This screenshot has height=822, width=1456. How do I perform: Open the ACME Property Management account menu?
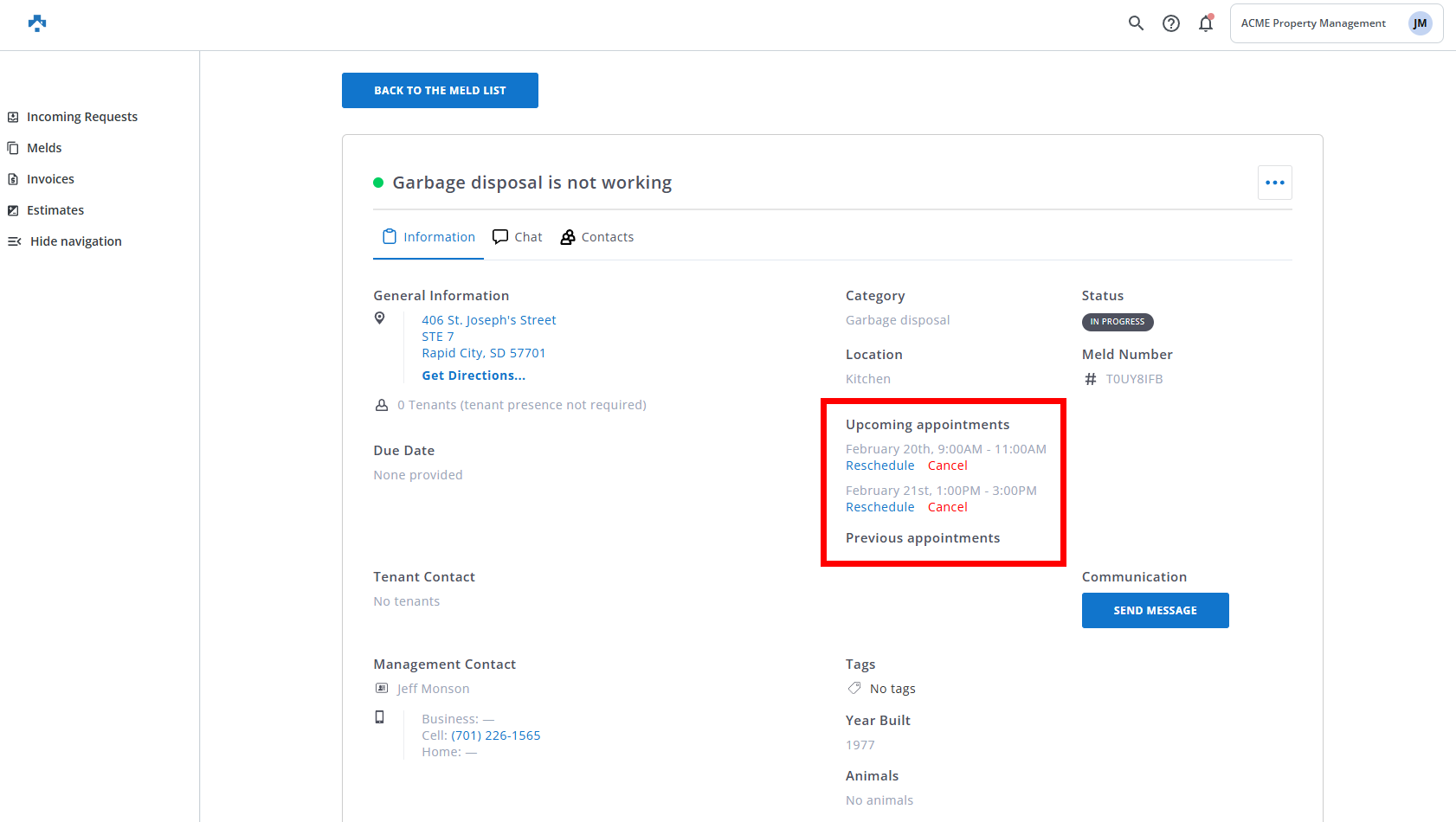point(1312,23)
